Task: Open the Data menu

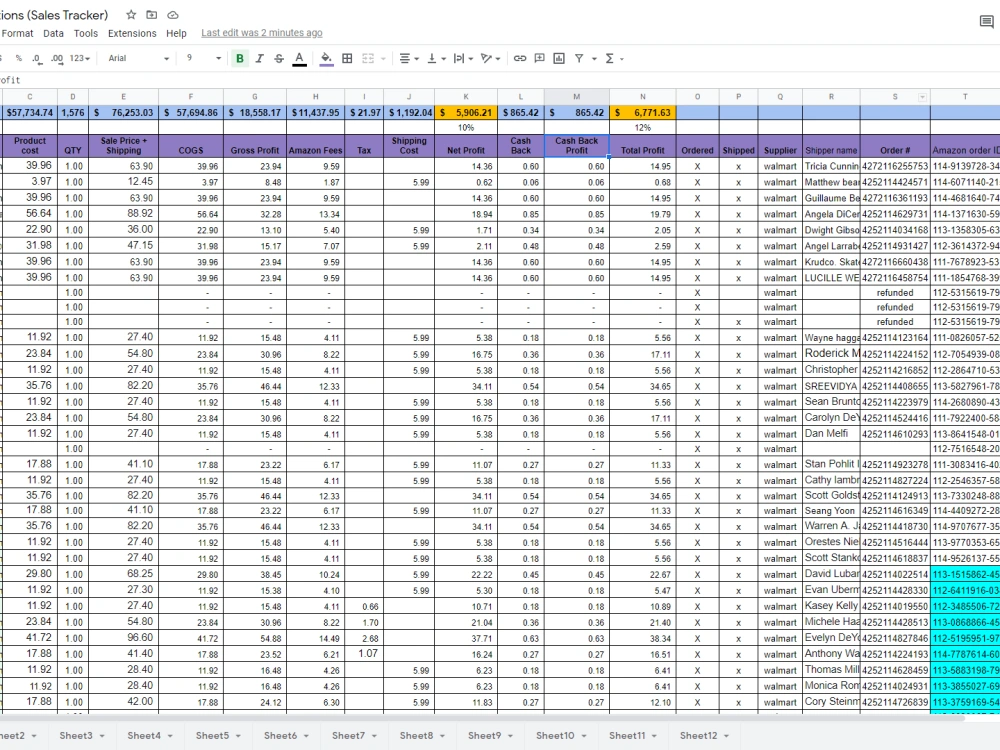Action: (54, 33)
